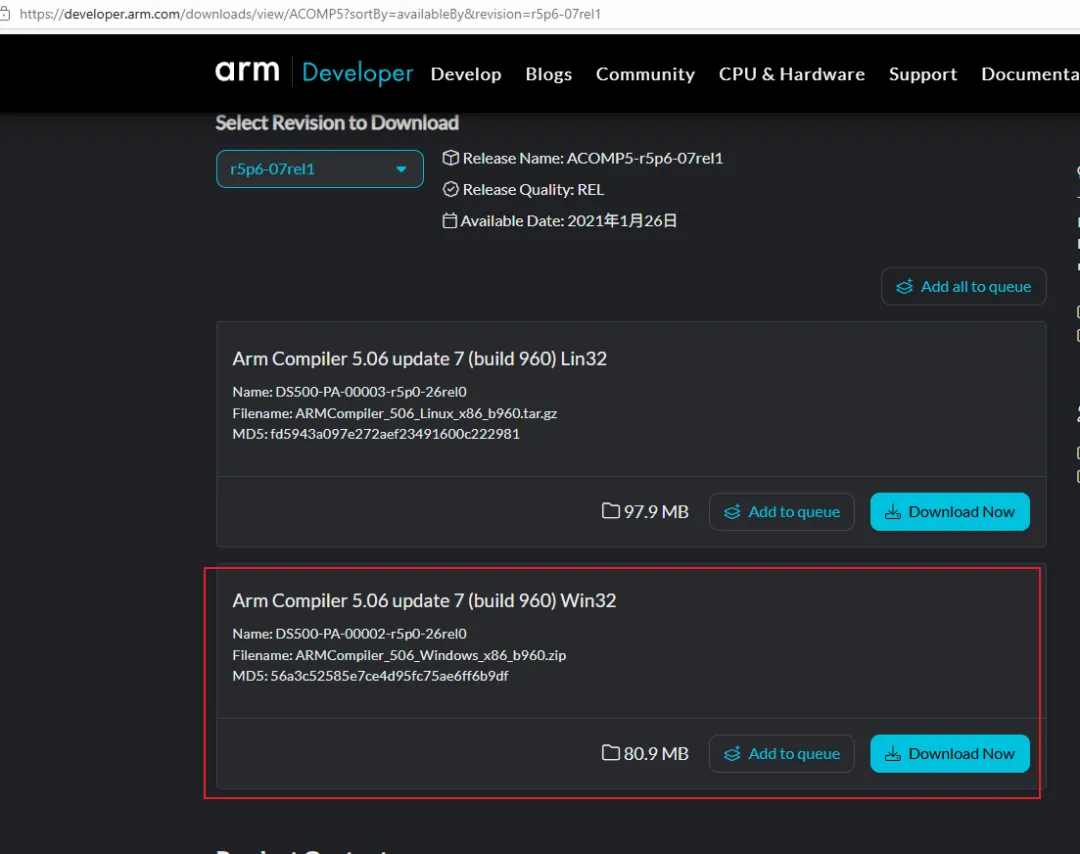Open the CPU & Hardware menu
The width and height of the screenshot is (1080, 854).
click(791, 74)
